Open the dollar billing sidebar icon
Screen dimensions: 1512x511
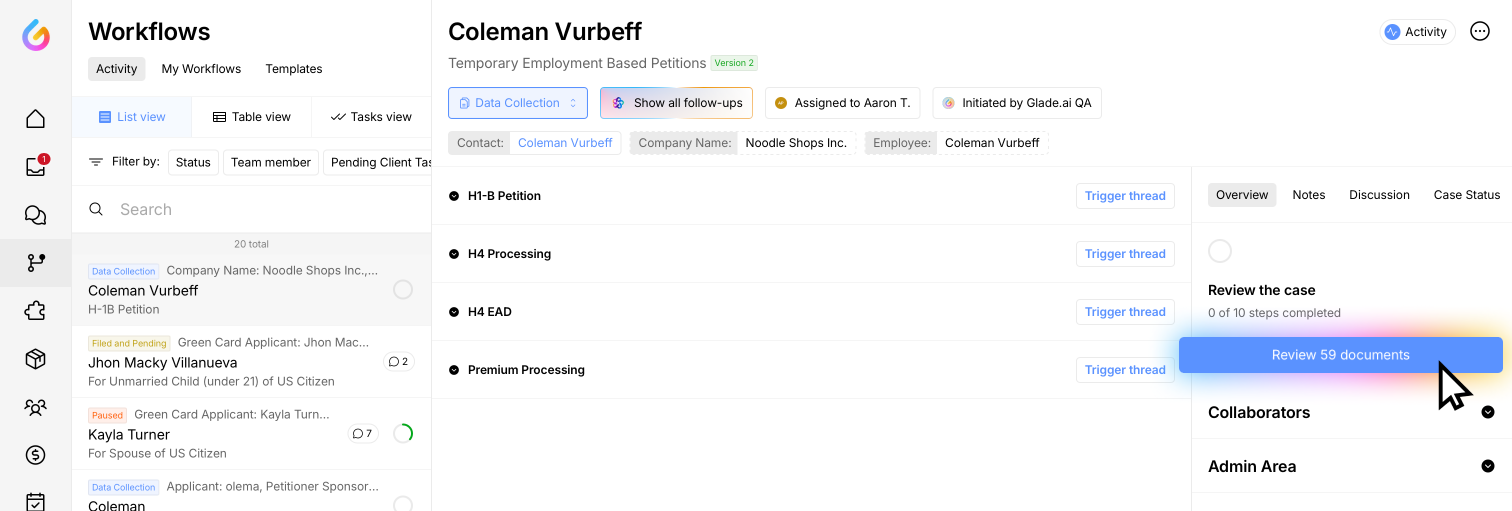coord(35,455)
